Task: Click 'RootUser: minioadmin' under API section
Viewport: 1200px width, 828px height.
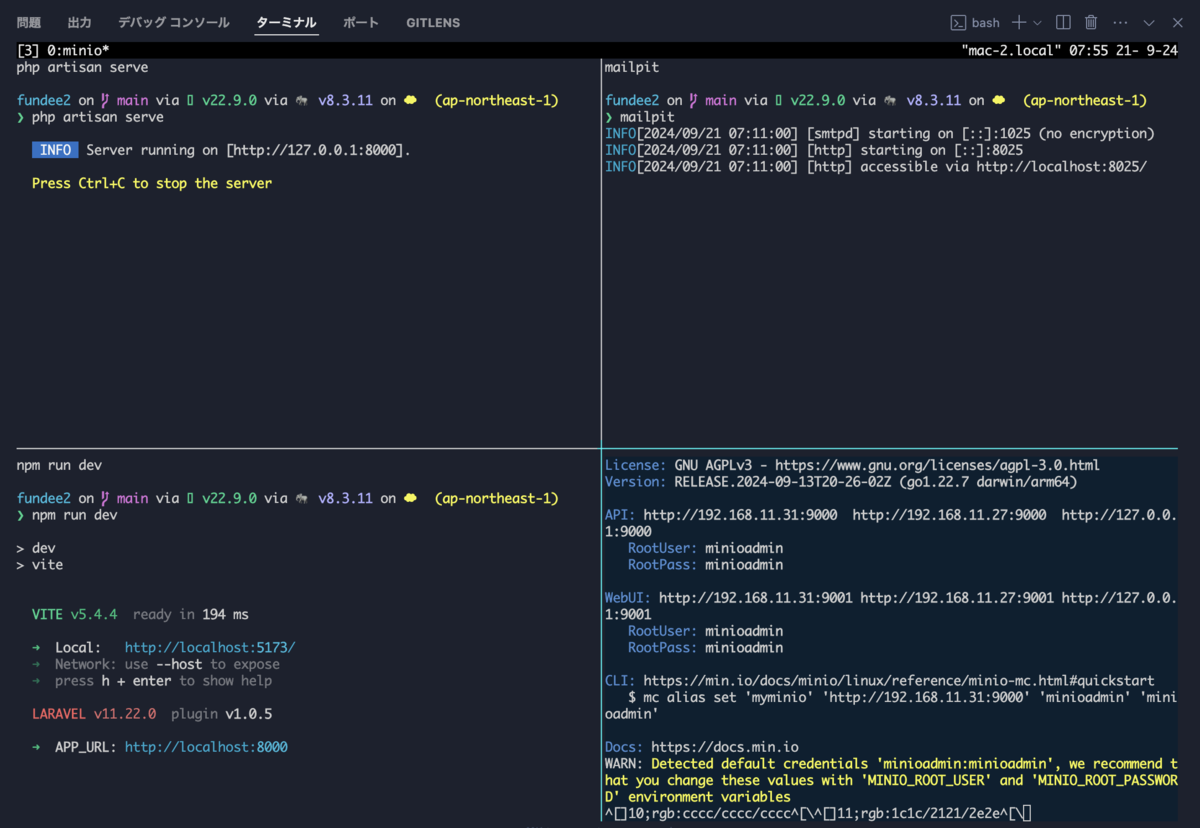Action: [x=705, y=548]
